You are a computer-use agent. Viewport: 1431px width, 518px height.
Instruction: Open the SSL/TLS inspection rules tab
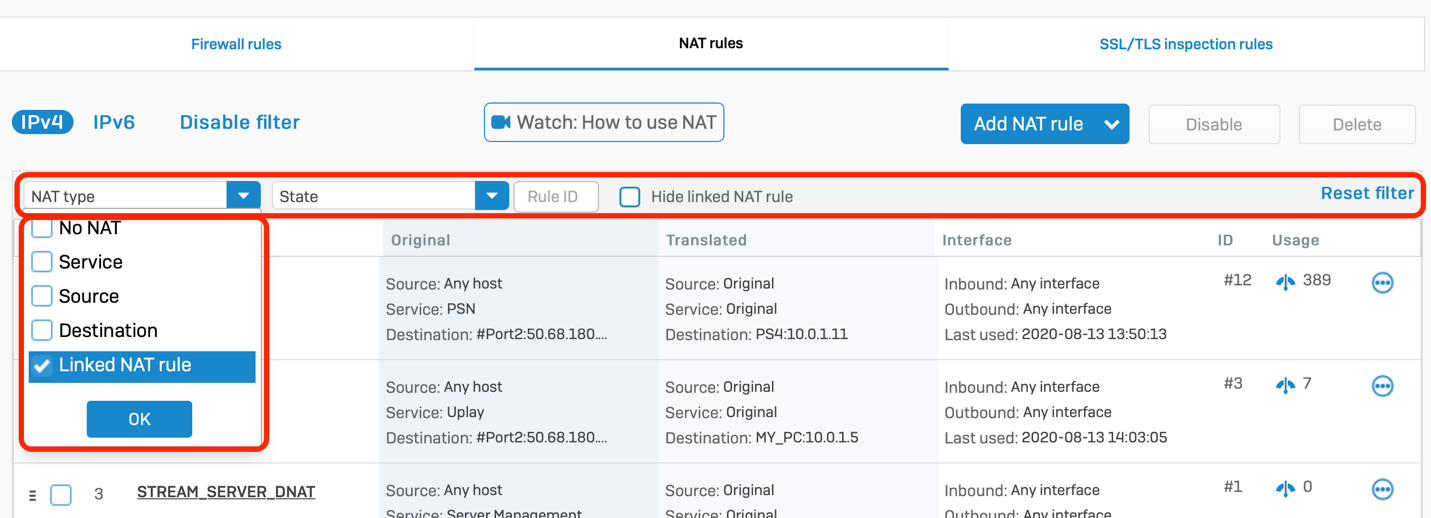tap(1185, 44)
